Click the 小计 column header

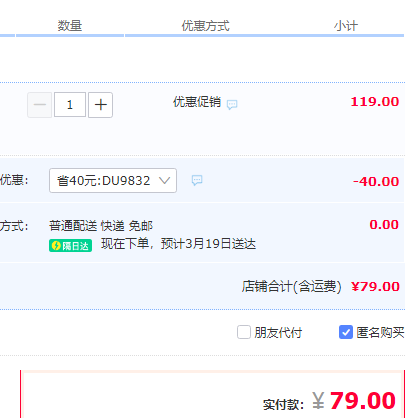tap(346, 26)
